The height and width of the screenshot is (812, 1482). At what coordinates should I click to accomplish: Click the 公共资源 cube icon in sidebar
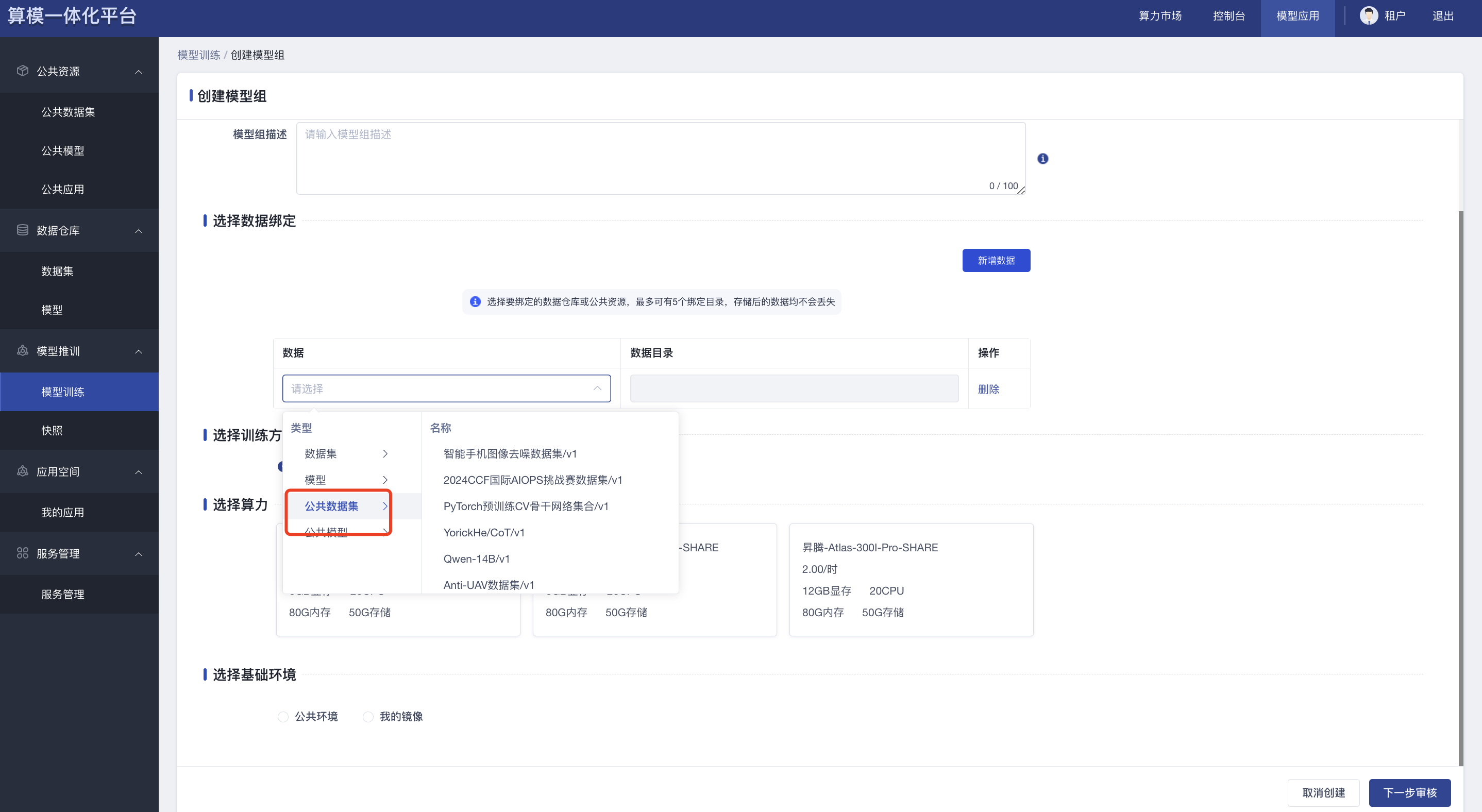[23, 71]
